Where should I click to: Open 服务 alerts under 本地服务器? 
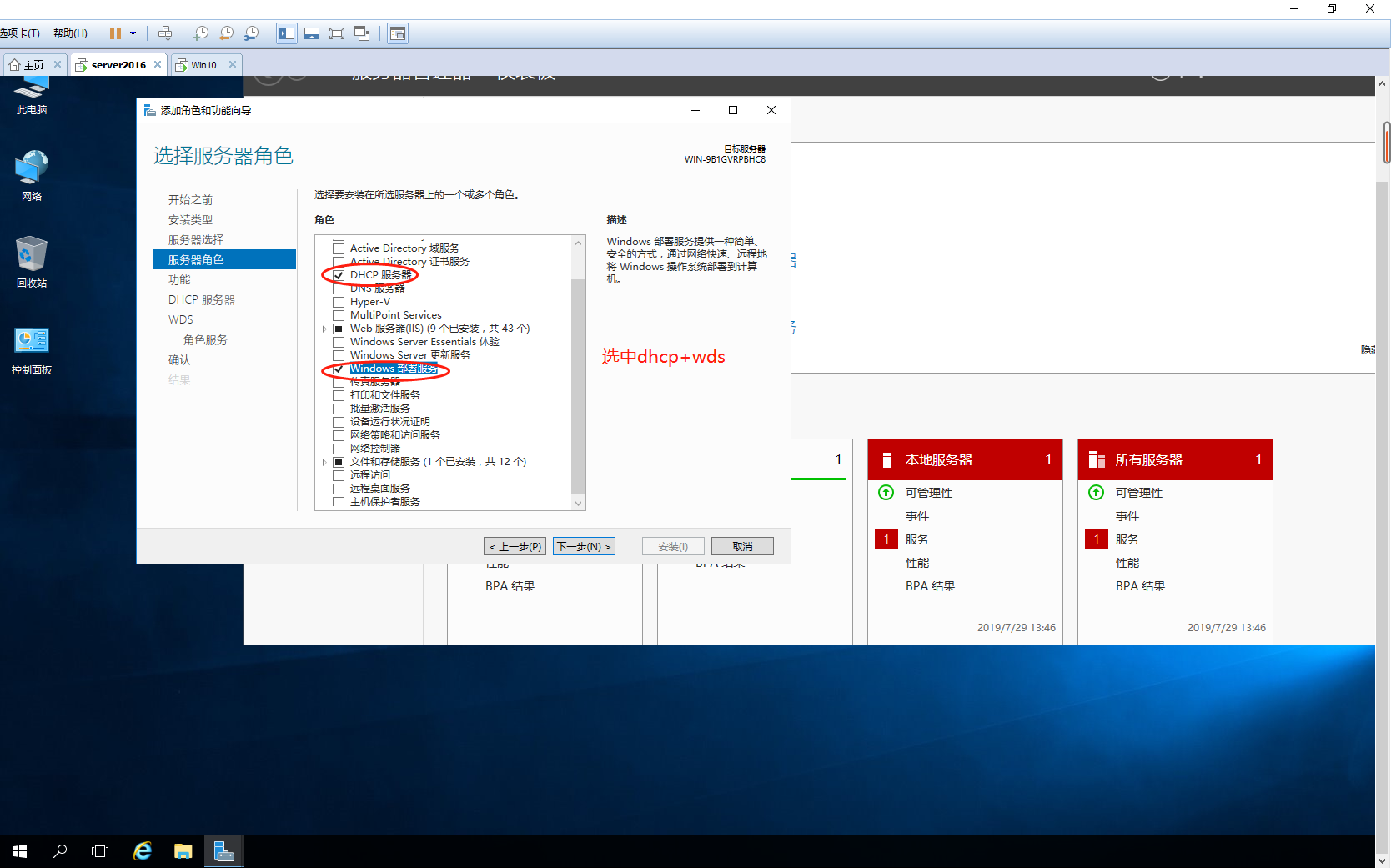pos(916,539)
